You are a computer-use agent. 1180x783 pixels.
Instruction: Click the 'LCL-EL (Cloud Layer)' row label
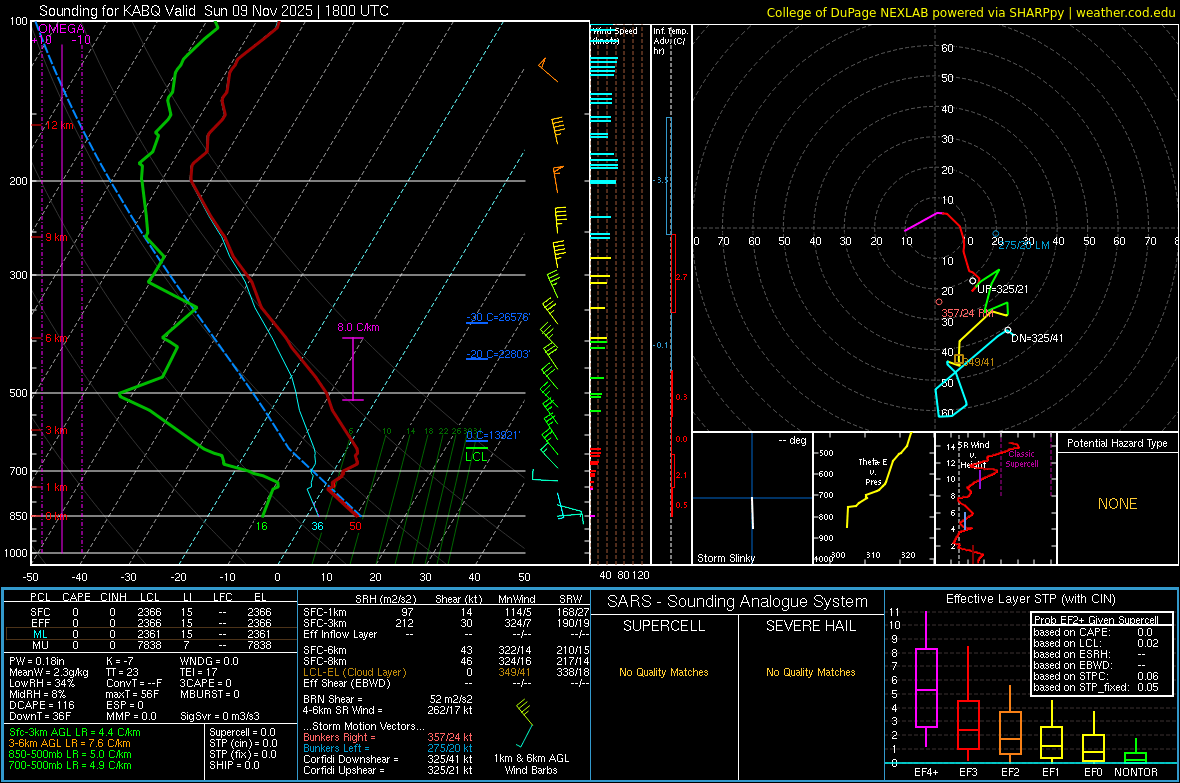(354, 672)
